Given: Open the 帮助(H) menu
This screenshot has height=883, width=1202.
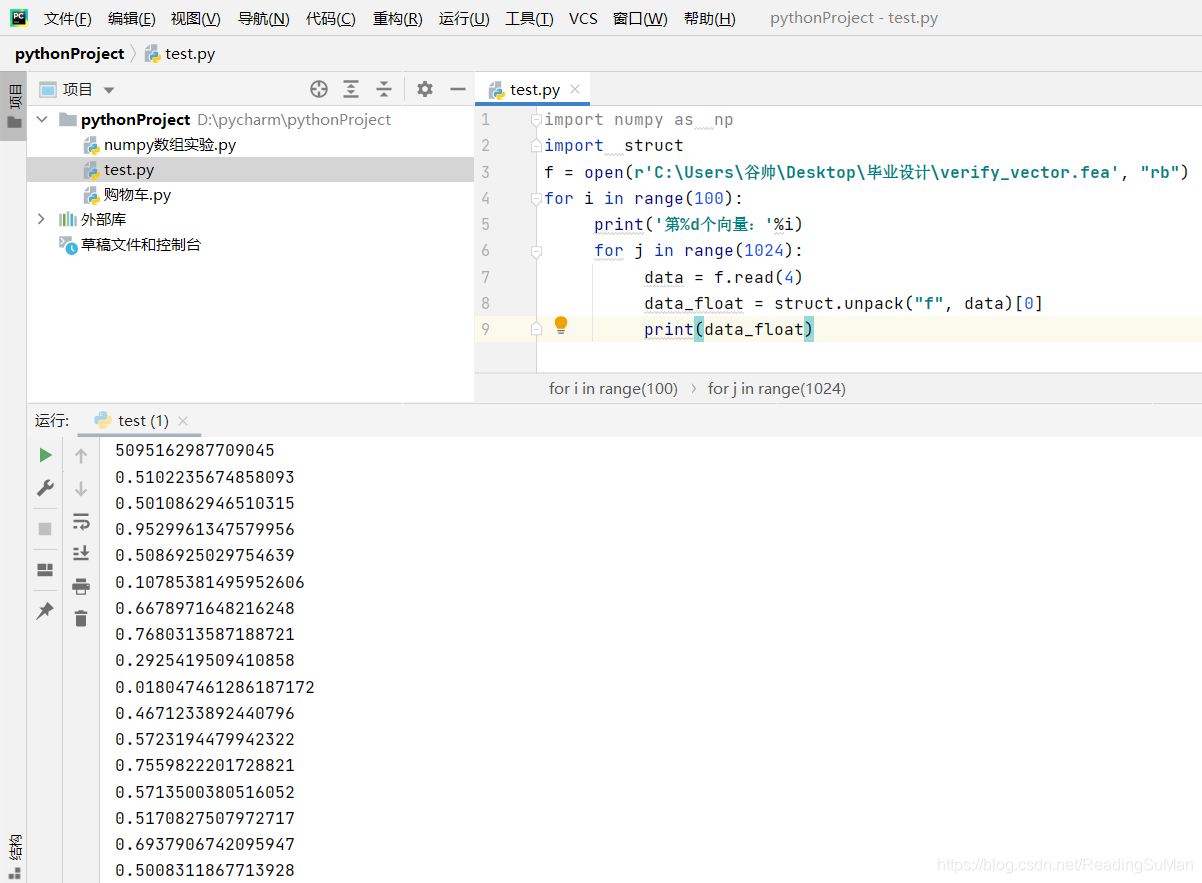Looking at the screenshot, I should (709, 19).
